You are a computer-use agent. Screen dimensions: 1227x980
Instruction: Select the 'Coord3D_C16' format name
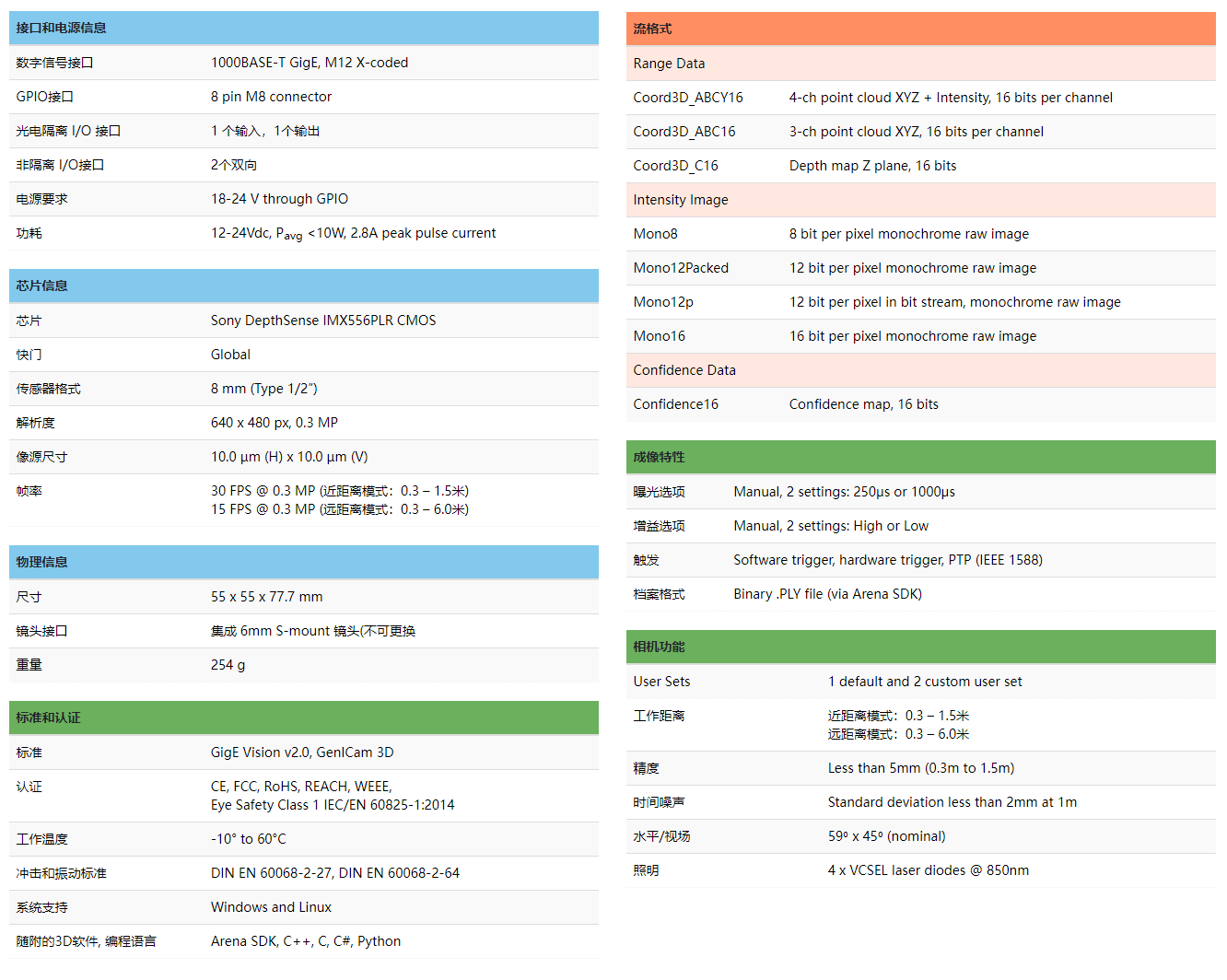point(675,166)
